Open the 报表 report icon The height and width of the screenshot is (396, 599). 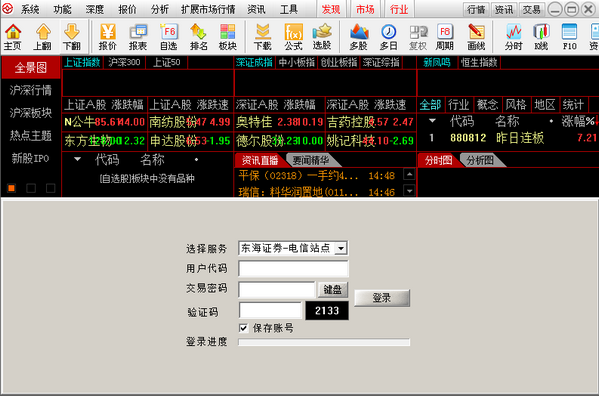click(x=138, y=37)
